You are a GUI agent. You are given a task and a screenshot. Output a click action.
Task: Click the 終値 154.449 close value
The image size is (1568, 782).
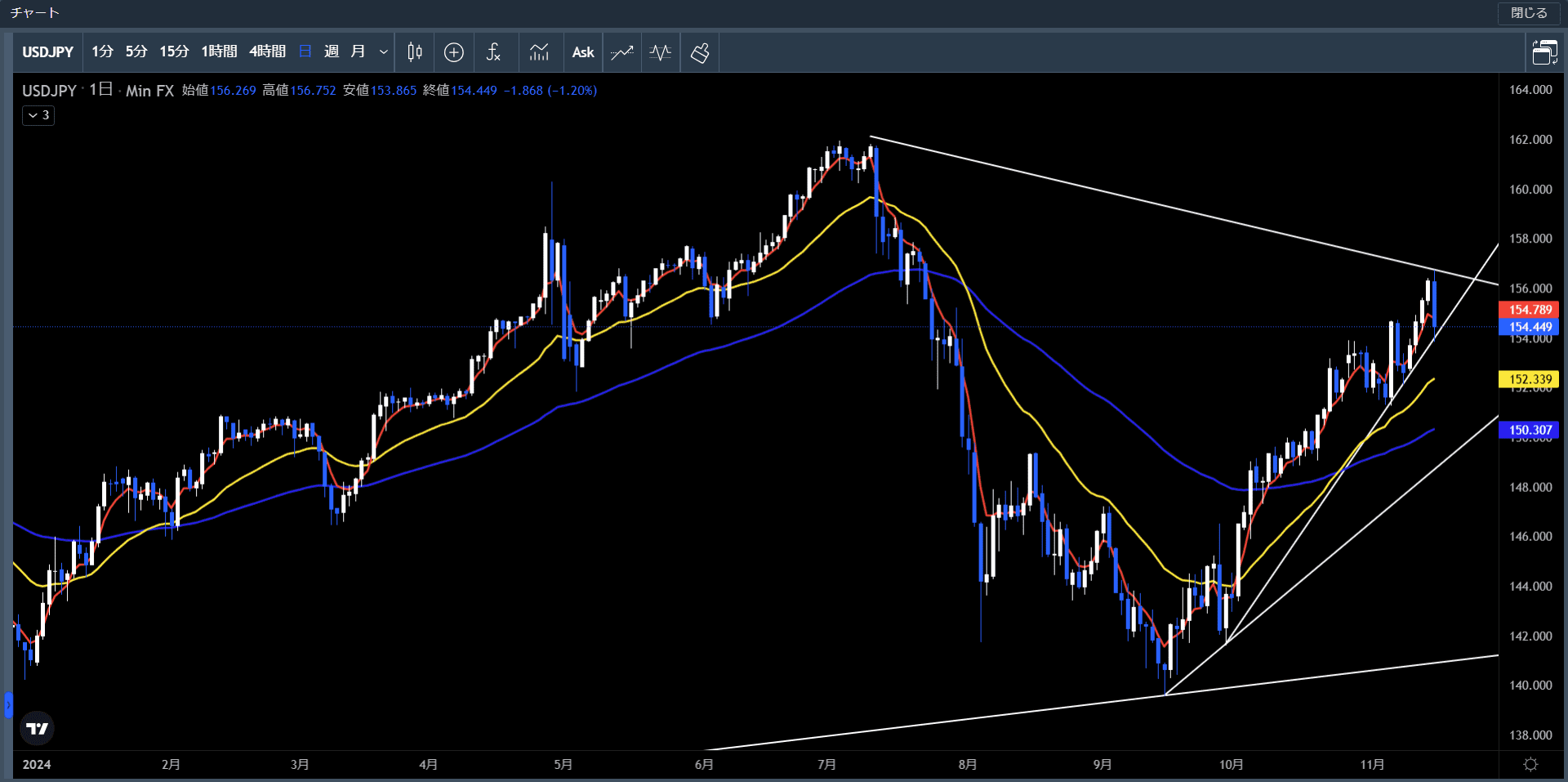(460, 91)
